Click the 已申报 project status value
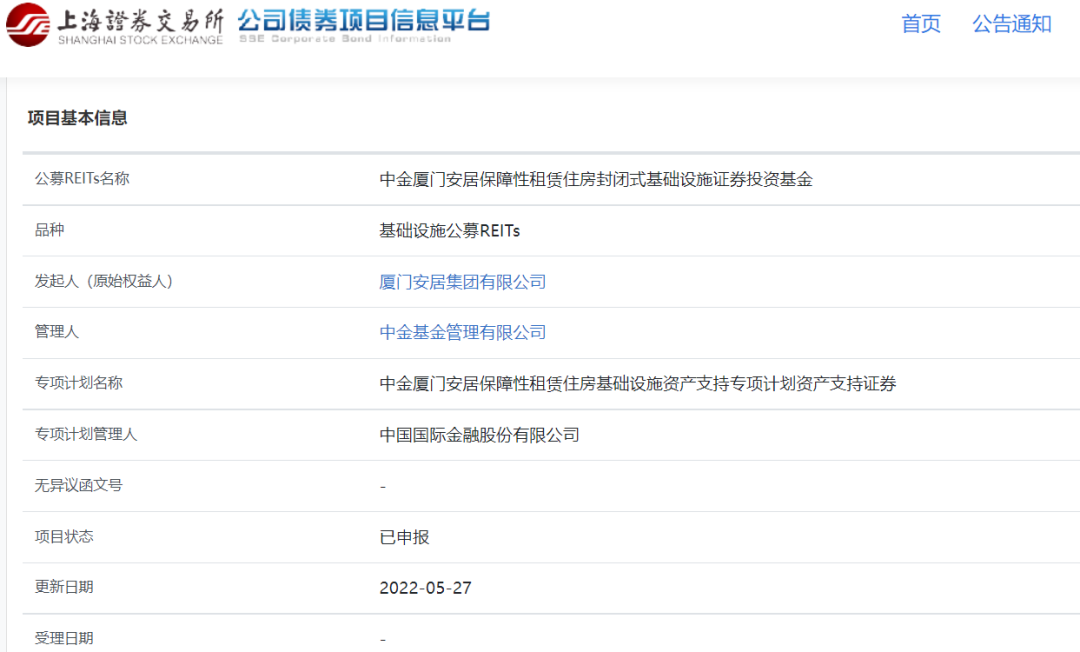The height and width of the screenshot is (652, 1080). point(404,536)
